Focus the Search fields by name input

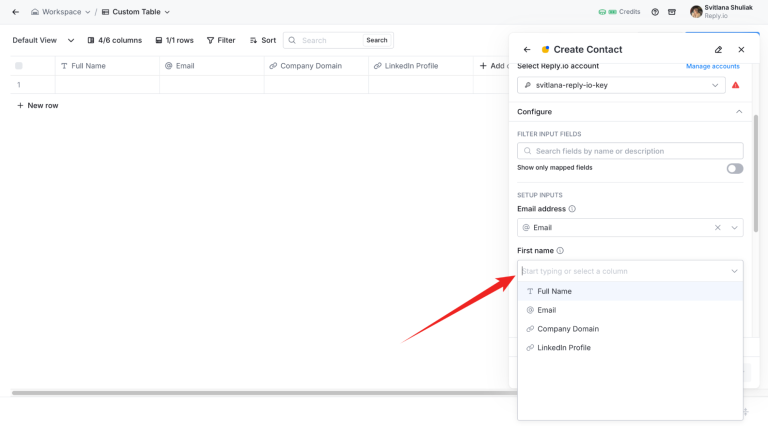(x=630, y=151)
